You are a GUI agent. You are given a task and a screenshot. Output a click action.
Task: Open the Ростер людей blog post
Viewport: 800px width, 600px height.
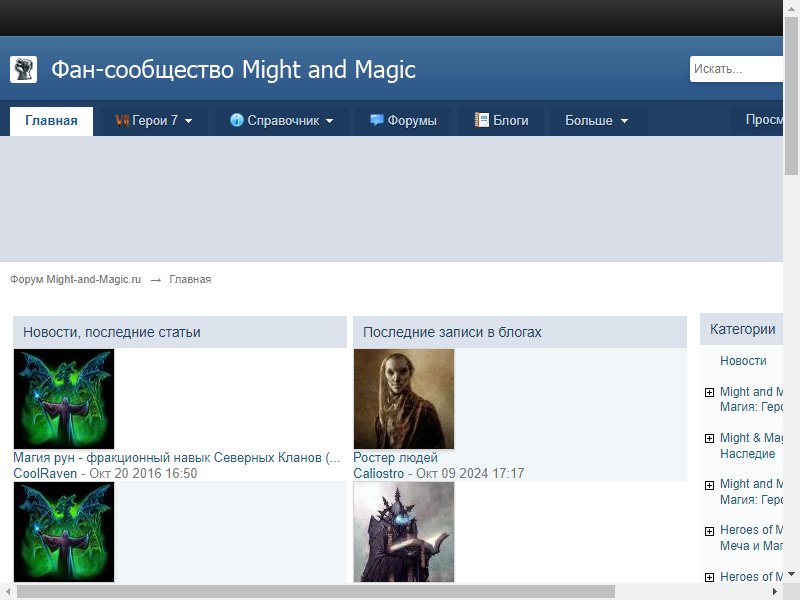395,458
